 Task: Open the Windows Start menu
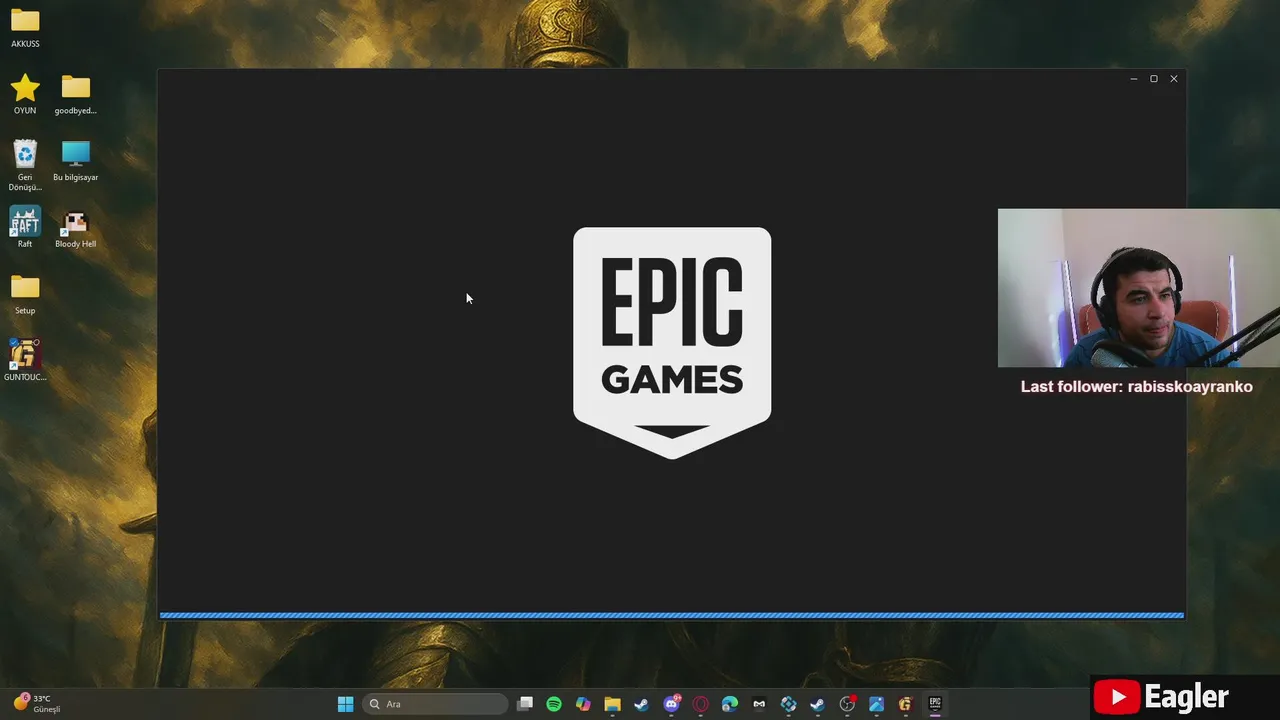pos(345,704)
